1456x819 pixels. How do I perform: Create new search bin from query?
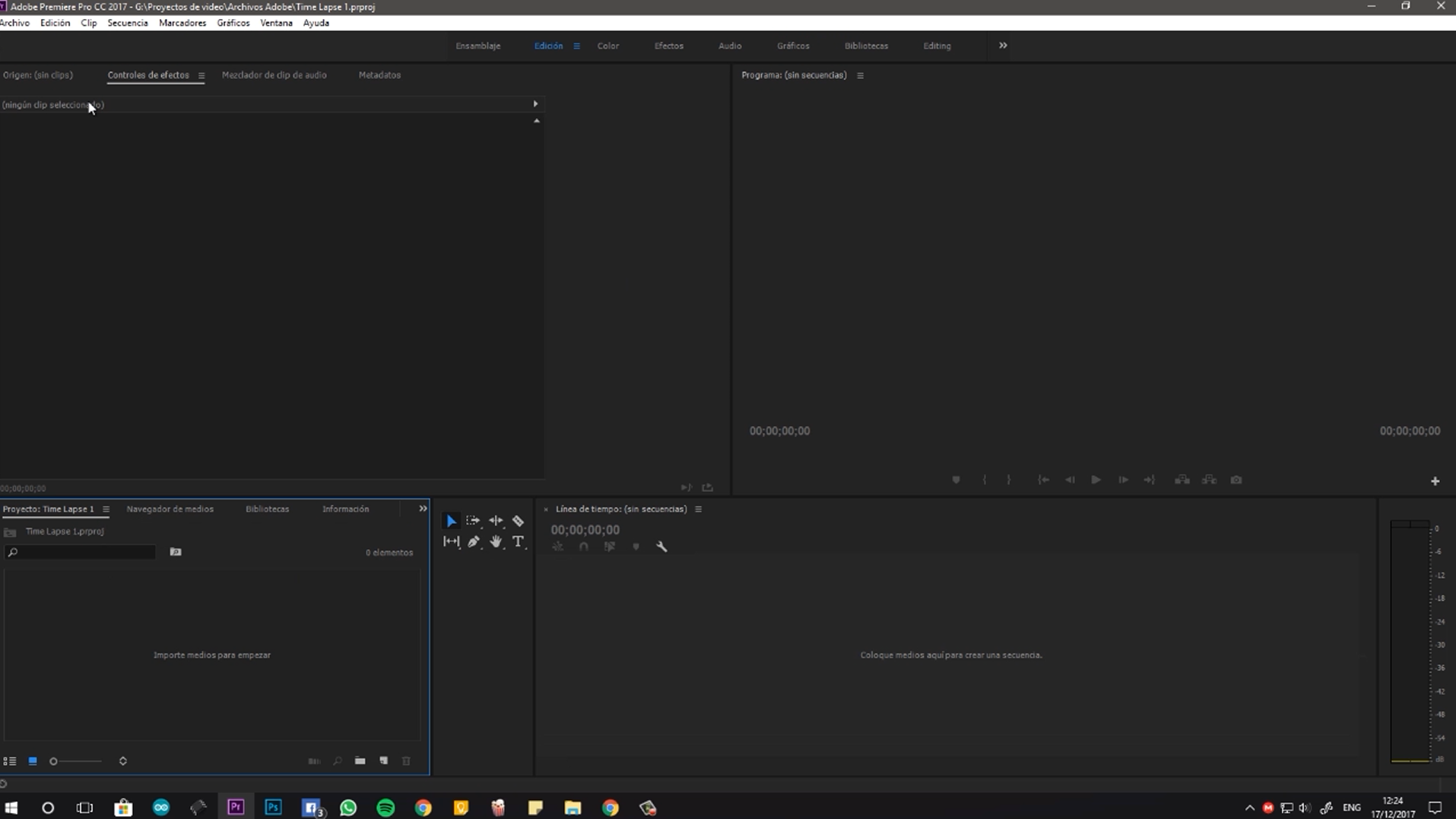pos(176,552)
